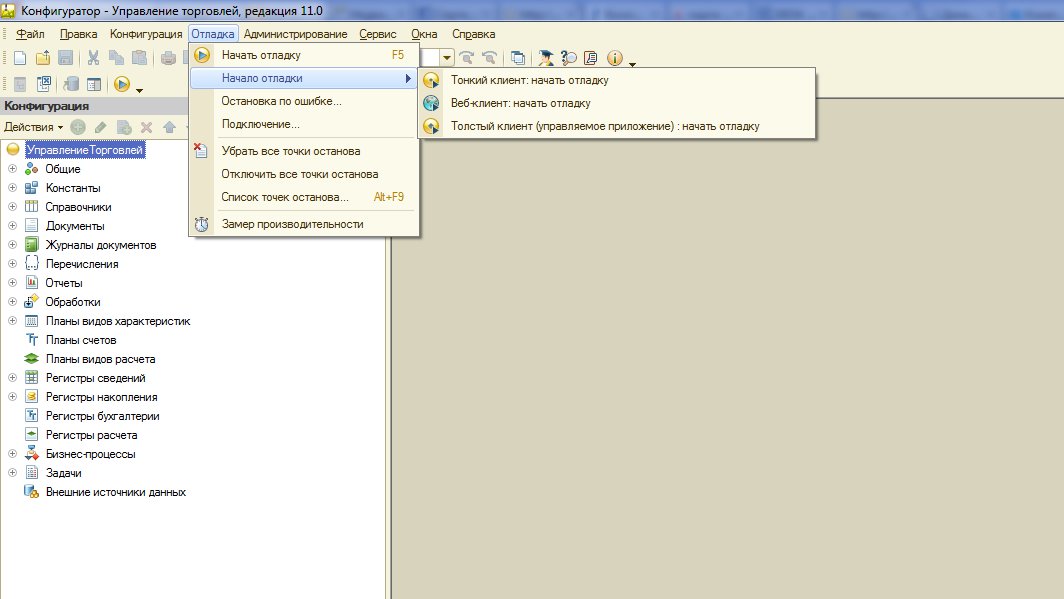This screenshot has width=1064, height=599.
Task: Select the Регистры бухгалтерии tree item
Action: pyautogui.click(x=102, y=416)
